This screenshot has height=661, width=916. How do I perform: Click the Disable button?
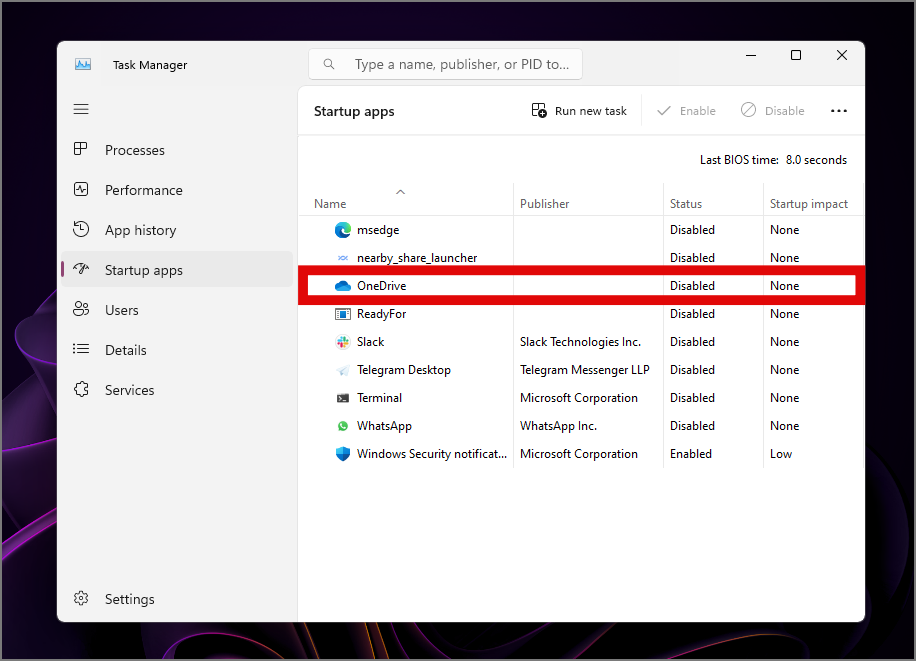(772, 110)
